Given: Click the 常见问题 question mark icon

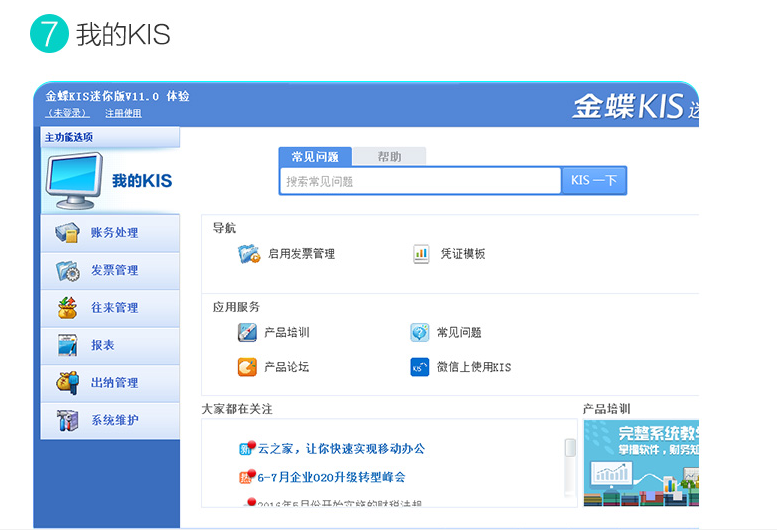Looking at the screenshot, I should (420, 332).
